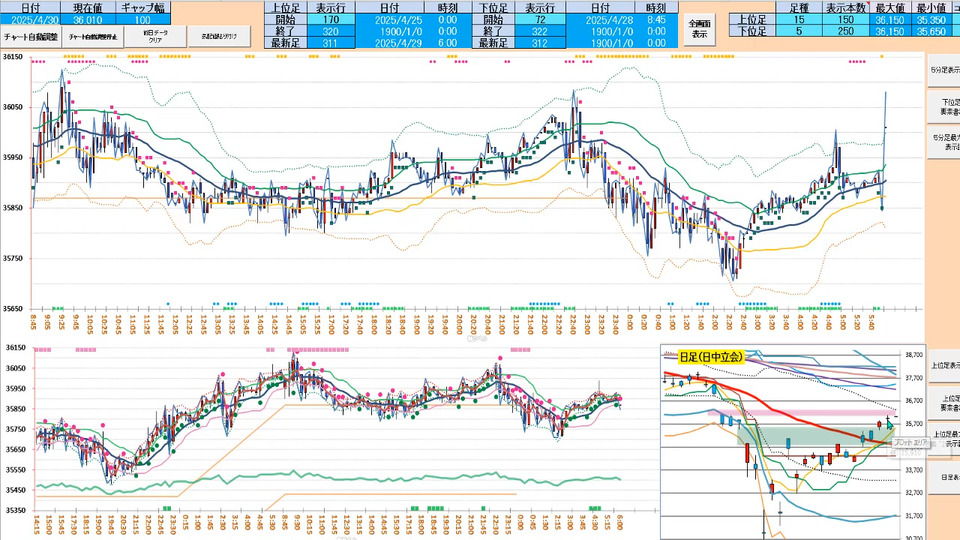Select the 下位足 開始 time 8:45
Screen dimensions: 960x540
click(656, 20)
